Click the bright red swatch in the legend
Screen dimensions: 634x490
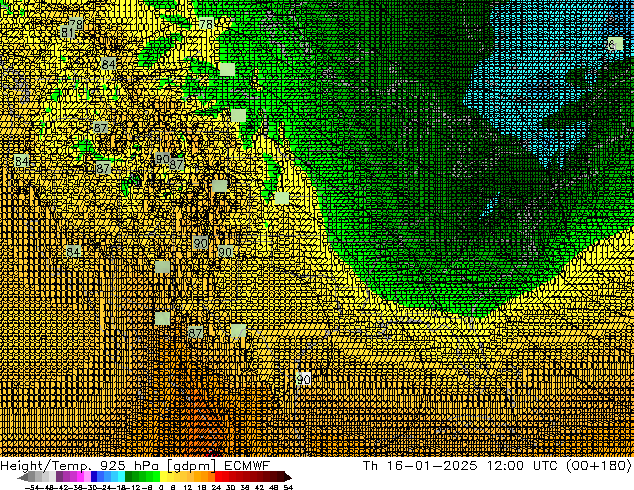click(218, 476)
